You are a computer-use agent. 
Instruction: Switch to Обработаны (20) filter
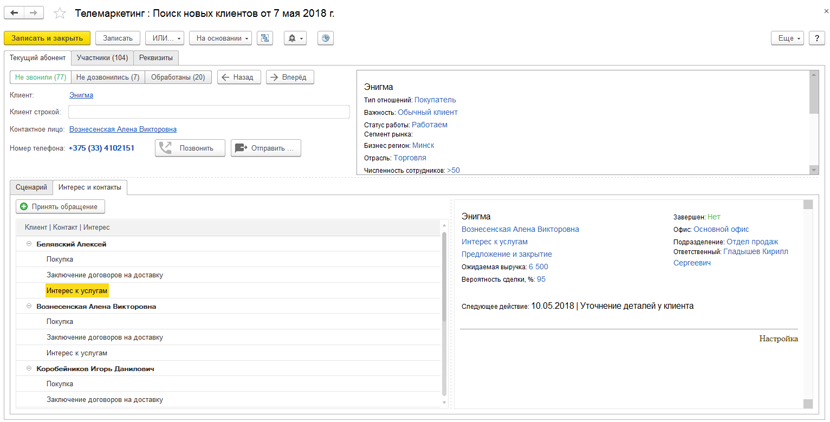pyautogui.click(x=178, y=77)
